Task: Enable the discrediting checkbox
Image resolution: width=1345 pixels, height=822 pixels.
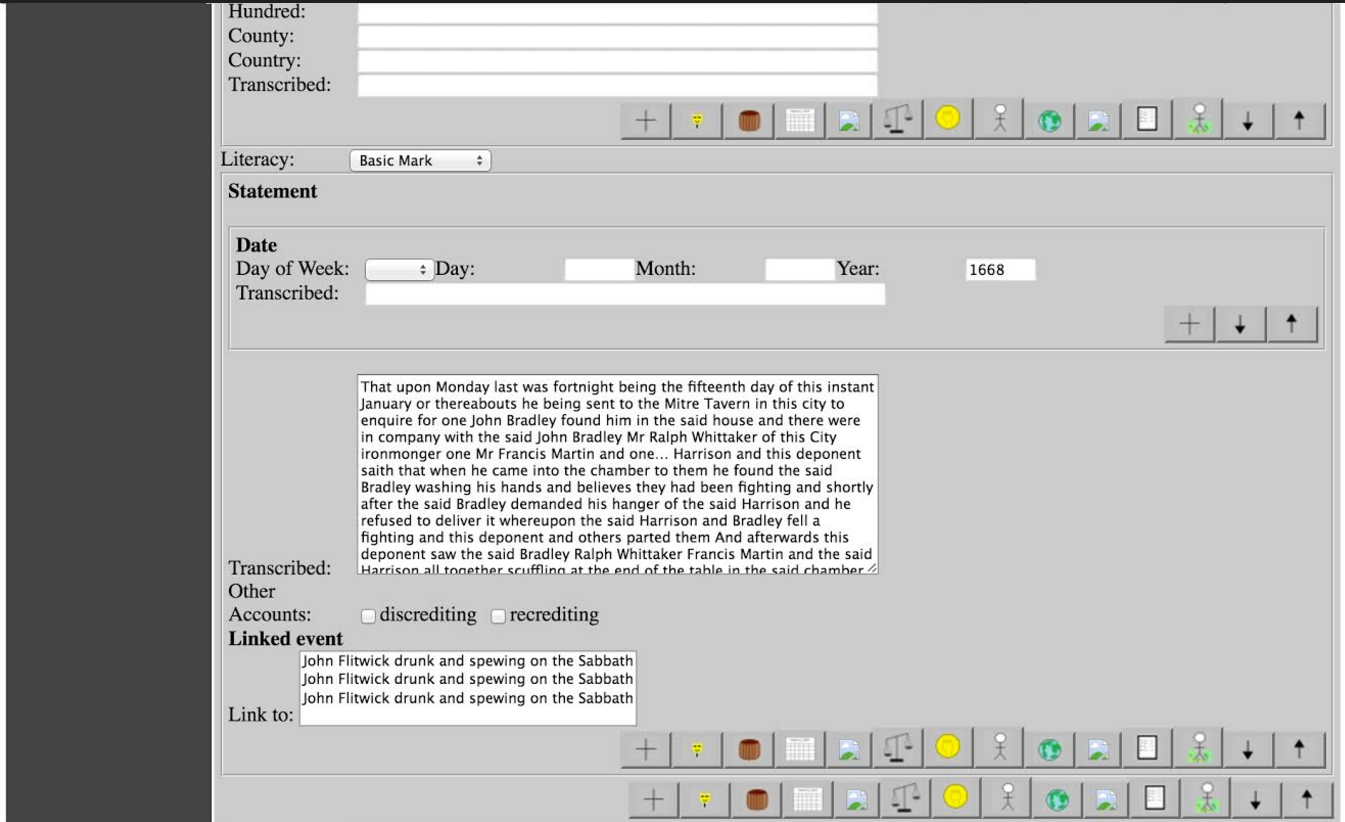Action: click(368, 616)
